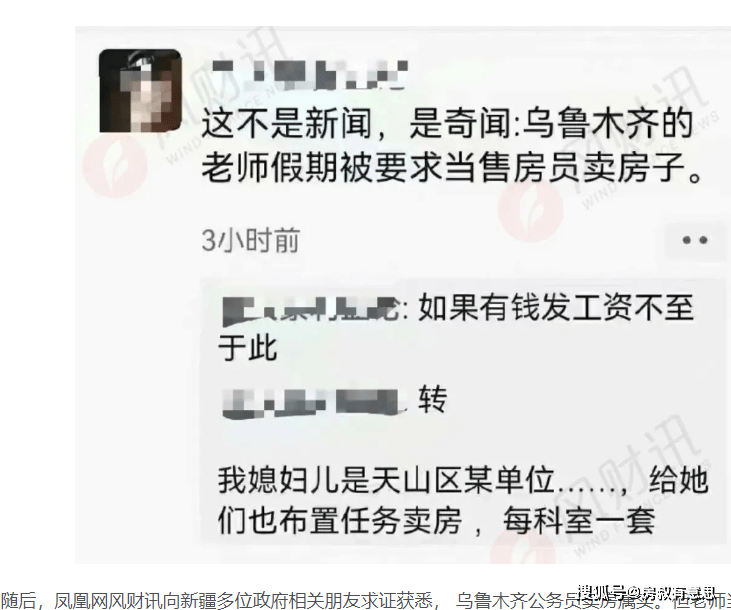Viewport: 731px width, 610px height.
Task: Click red leaf watermark logo beside '3小时前' row
Action: [x=530, y=212]
